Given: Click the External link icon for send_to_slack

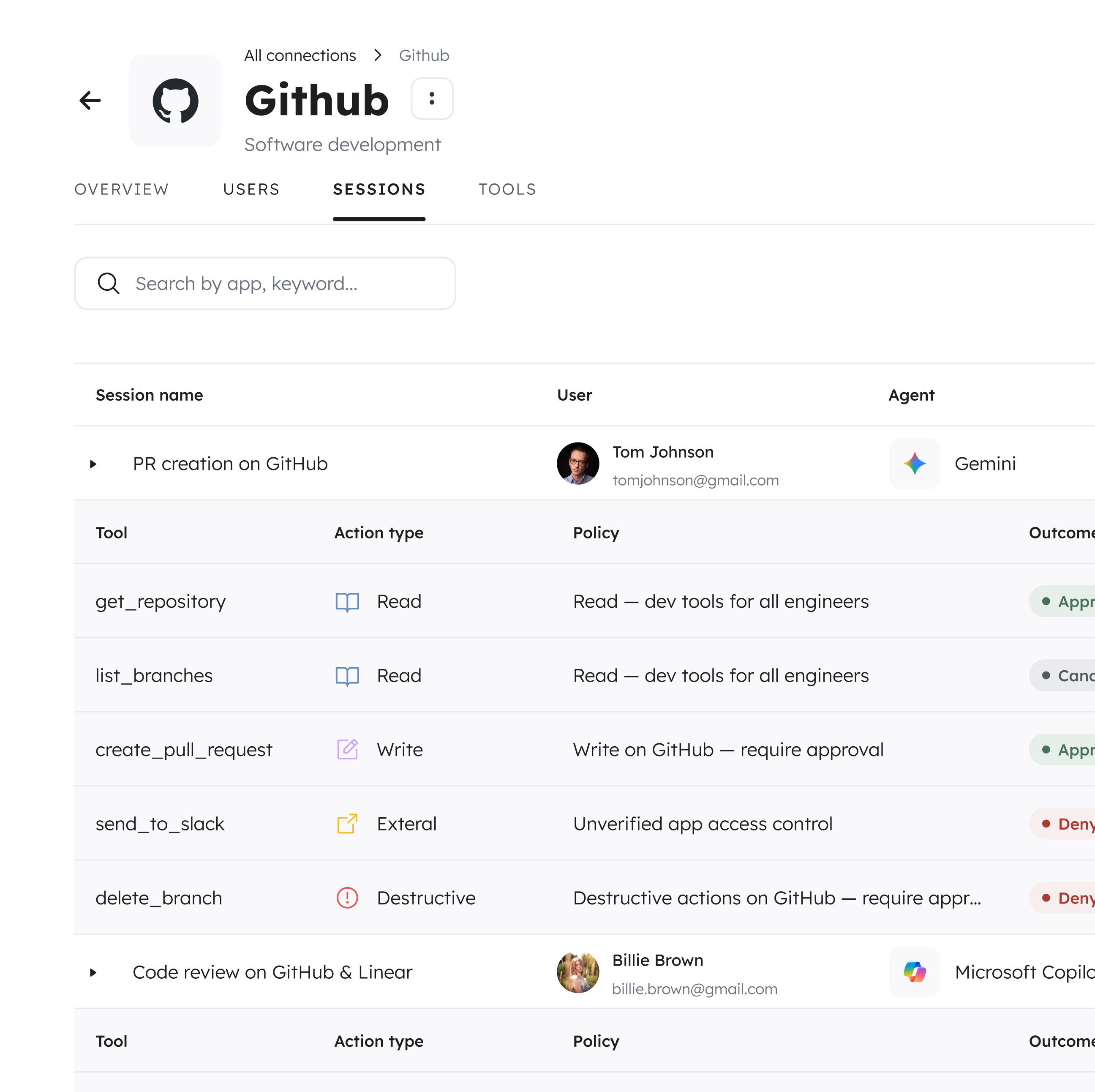Looking at the screenshot, I should [x=347, y=824].
